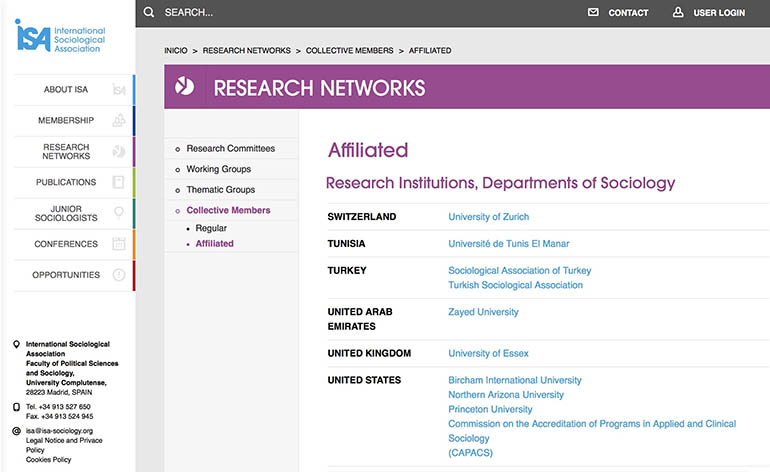Open Université de Tunis El Manar link
The image size is (770, 472).
point(509,244)
